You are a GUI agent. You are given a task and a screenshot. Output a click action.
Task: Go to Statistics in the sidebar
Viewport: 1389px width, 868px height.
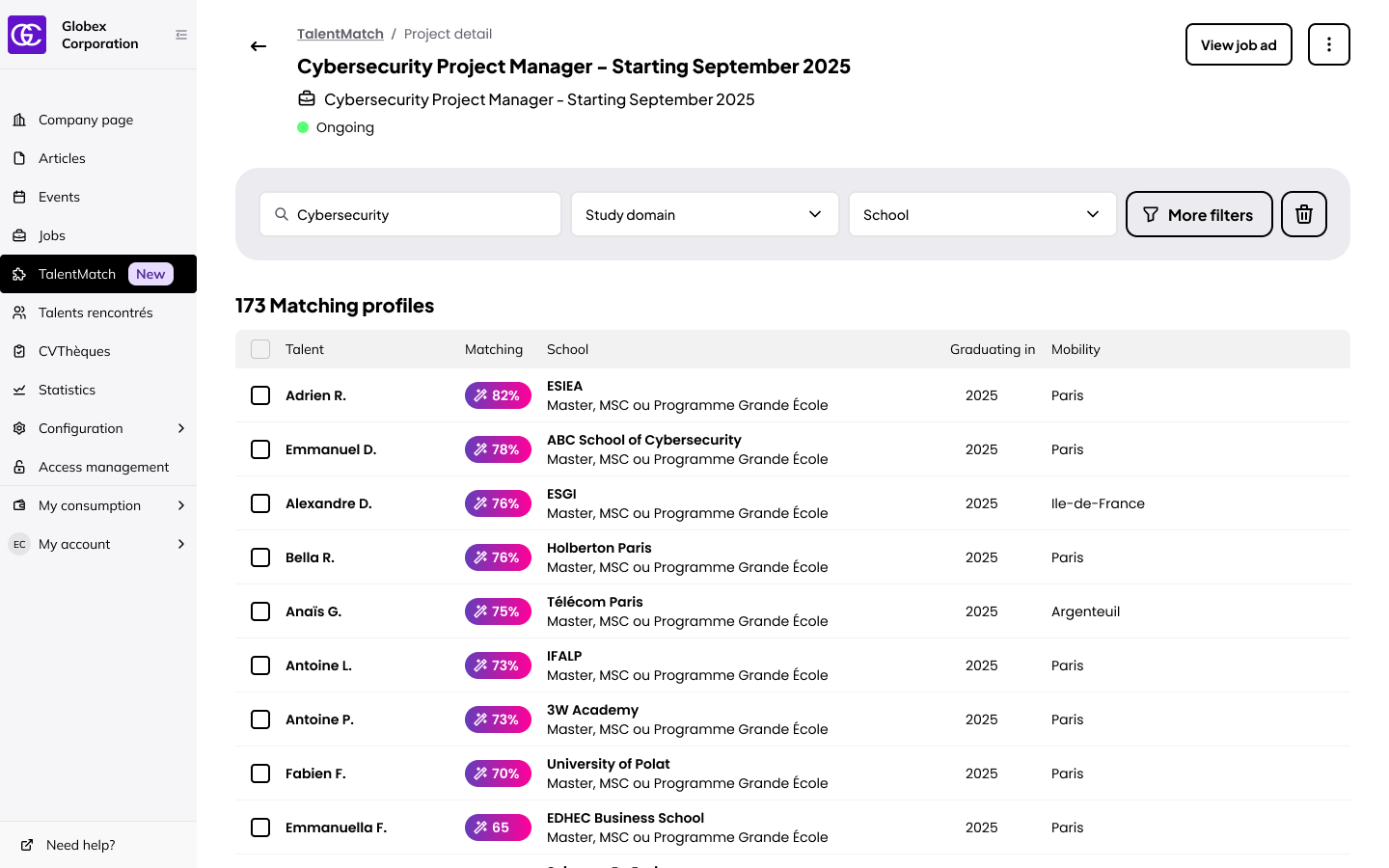[67, 390]
